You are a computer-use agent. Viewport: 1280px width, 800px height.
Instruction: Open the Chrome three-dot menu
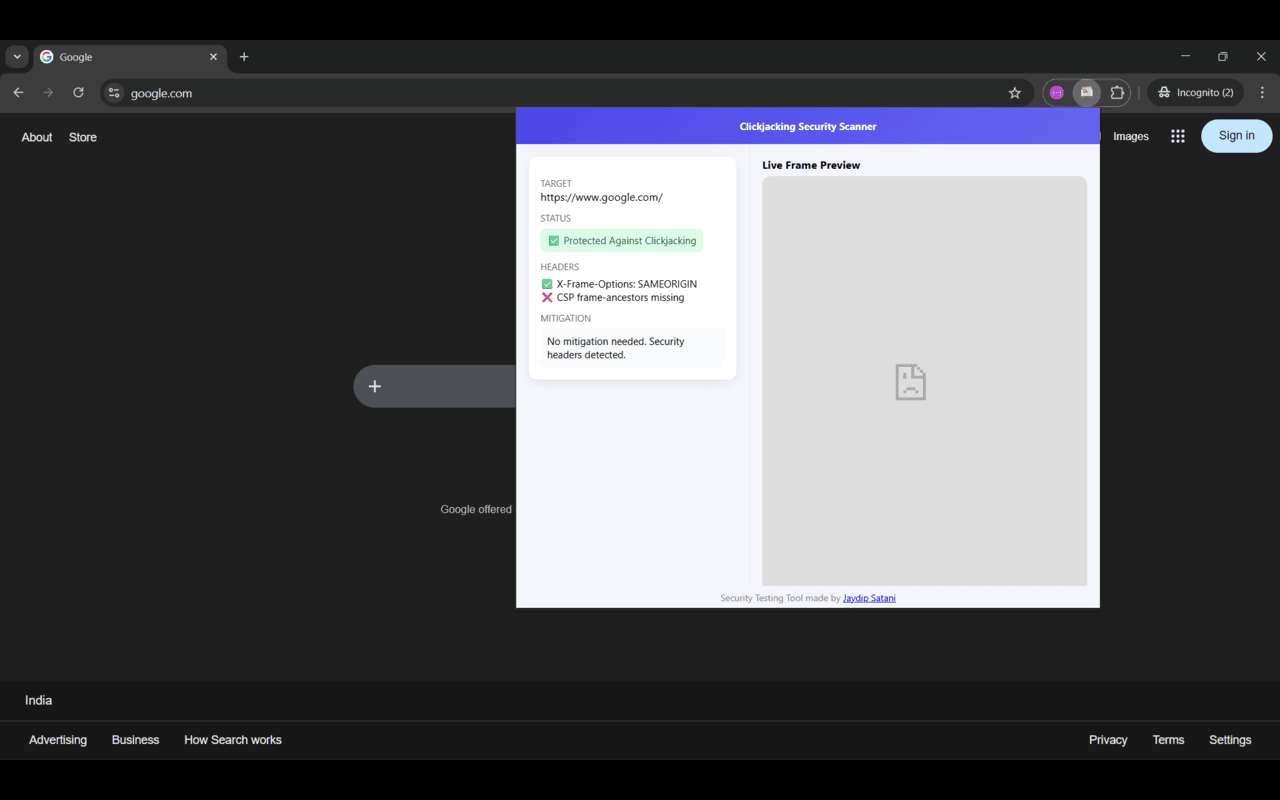coord(1262,93)
